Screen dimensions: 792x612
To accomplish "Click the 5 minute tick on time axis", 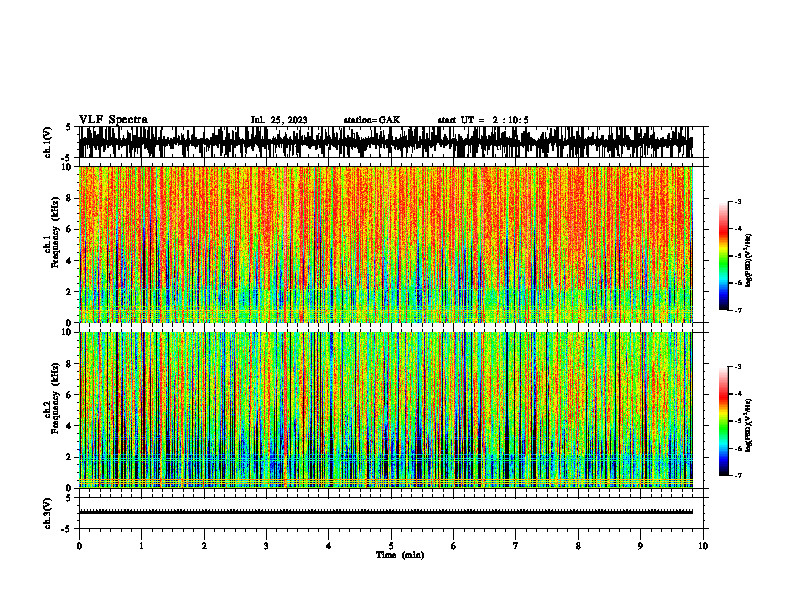I will [391, 546].
